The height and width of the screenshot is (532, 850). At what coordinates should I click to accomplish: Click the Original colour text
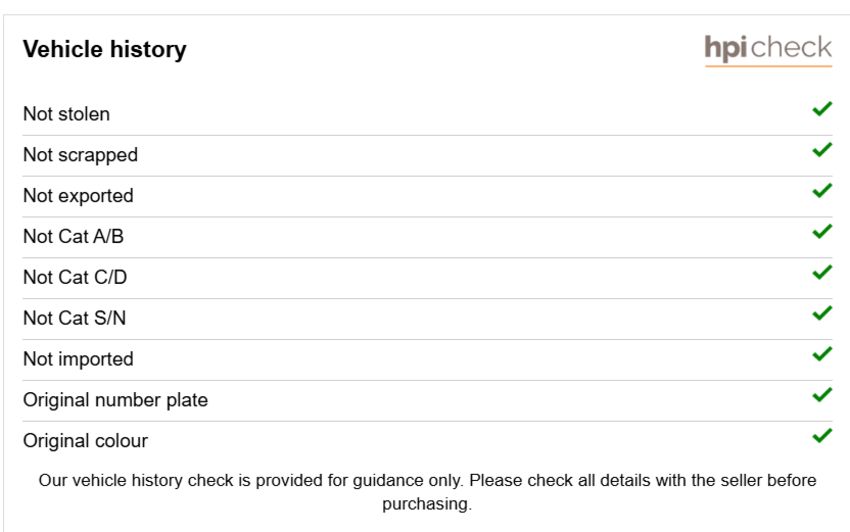click(x=86, y=441)
